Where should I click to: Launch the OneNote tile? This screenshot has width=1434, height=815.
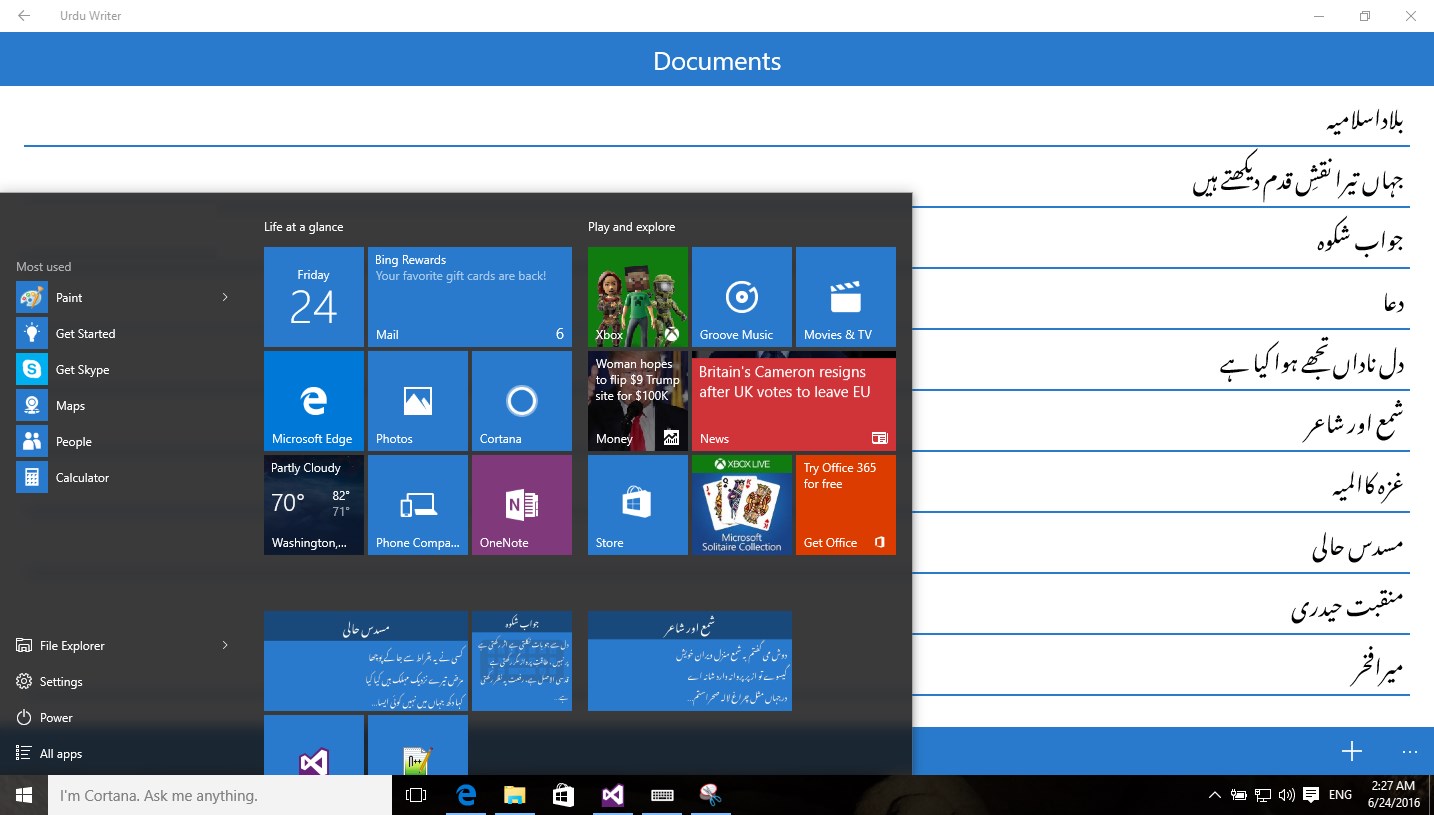522,505
